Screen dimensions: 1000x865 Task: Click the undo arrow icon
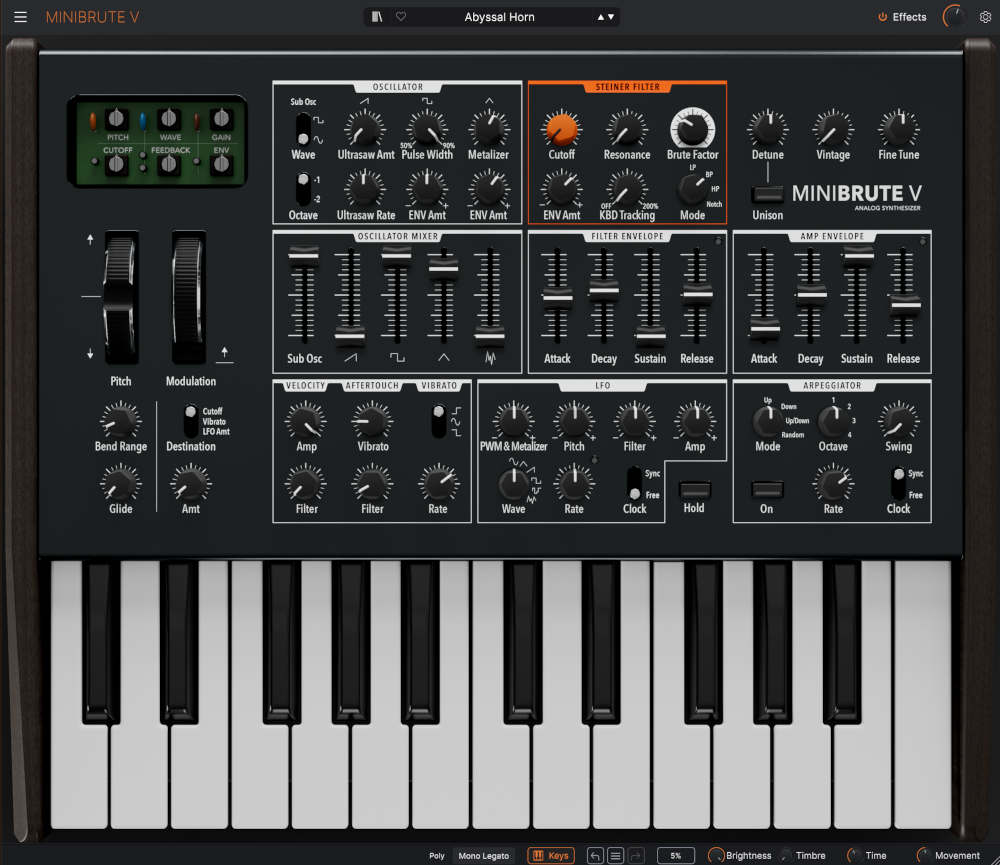click(x=594, y=856)
